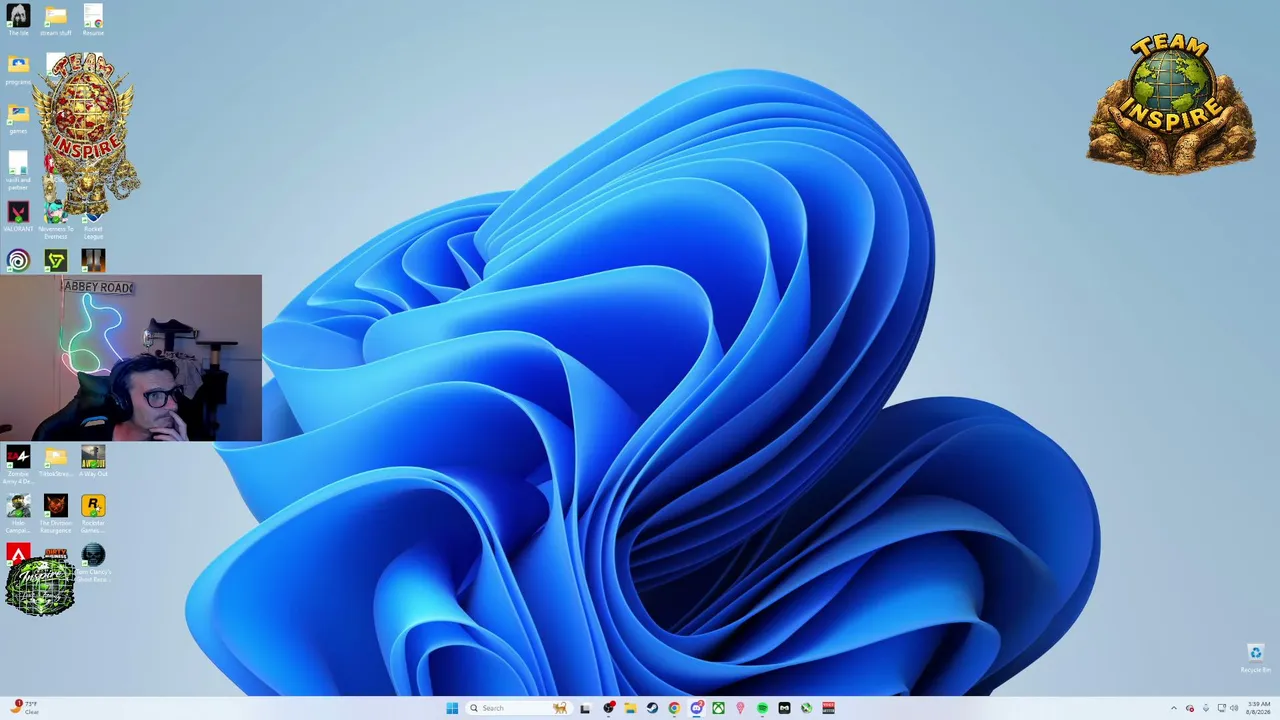Select The Division Resurgence desktop shortcut
This screenshot has width=1280, height=720.
click(56, 513)
